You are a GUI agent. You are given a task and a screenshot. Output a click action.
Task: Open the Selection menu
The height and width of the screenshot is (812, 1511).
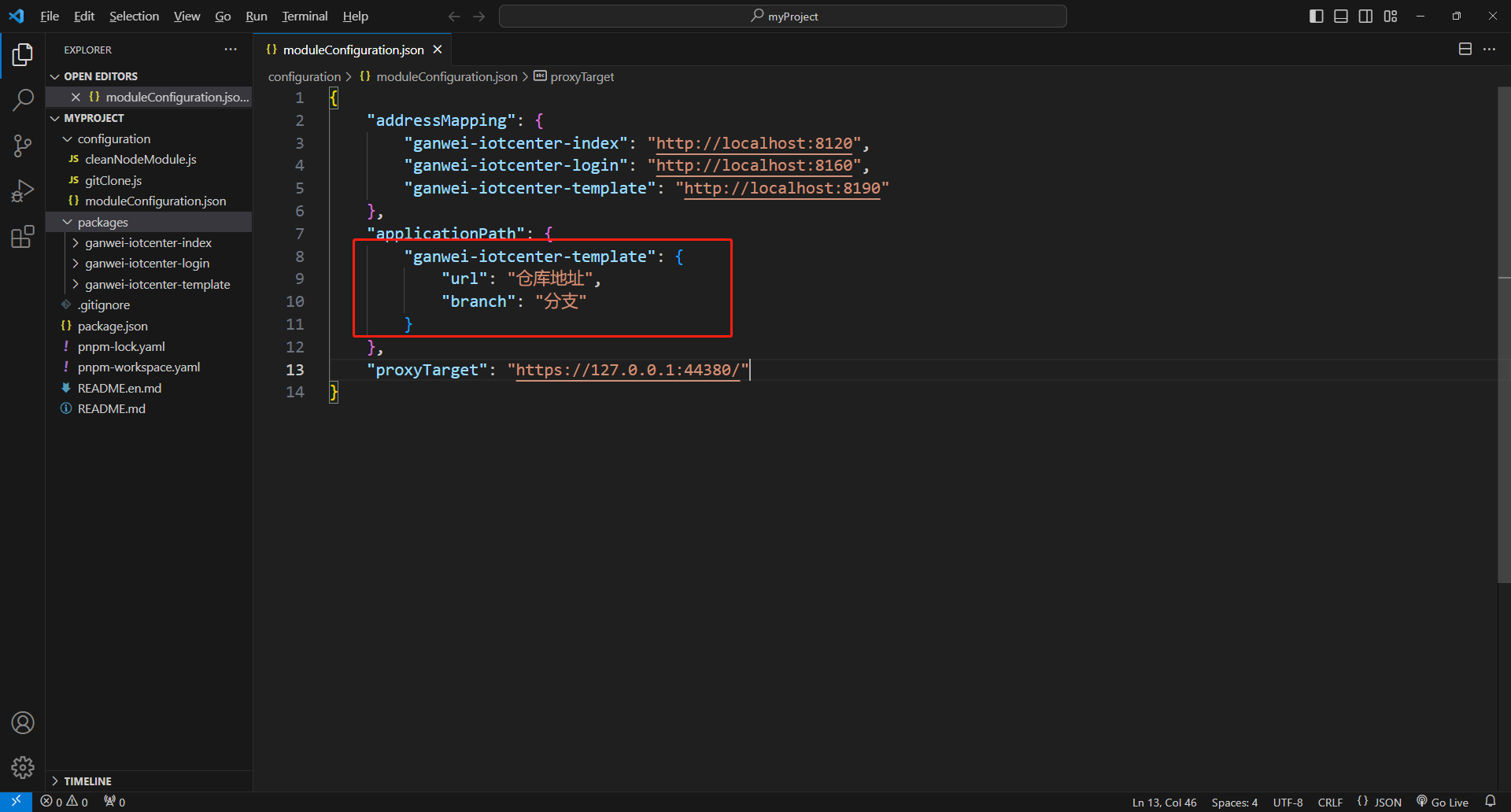point(134,17)
